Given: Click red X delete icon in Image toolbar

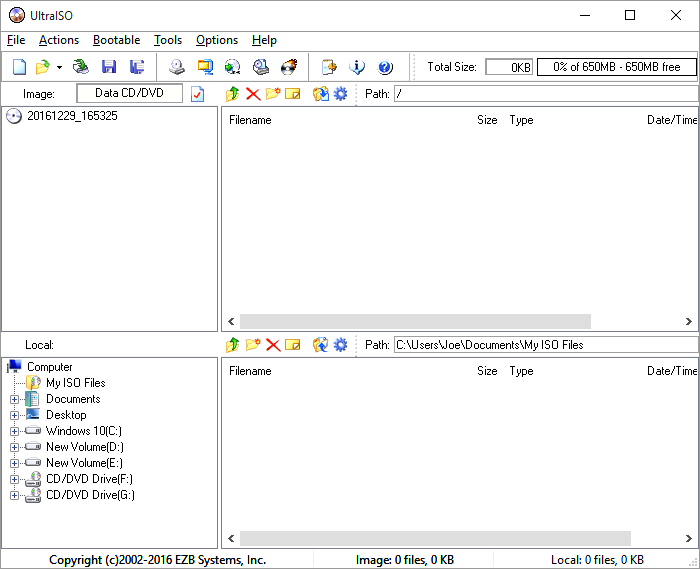Looking at the screenshot, I should click(x=253, y=94).
